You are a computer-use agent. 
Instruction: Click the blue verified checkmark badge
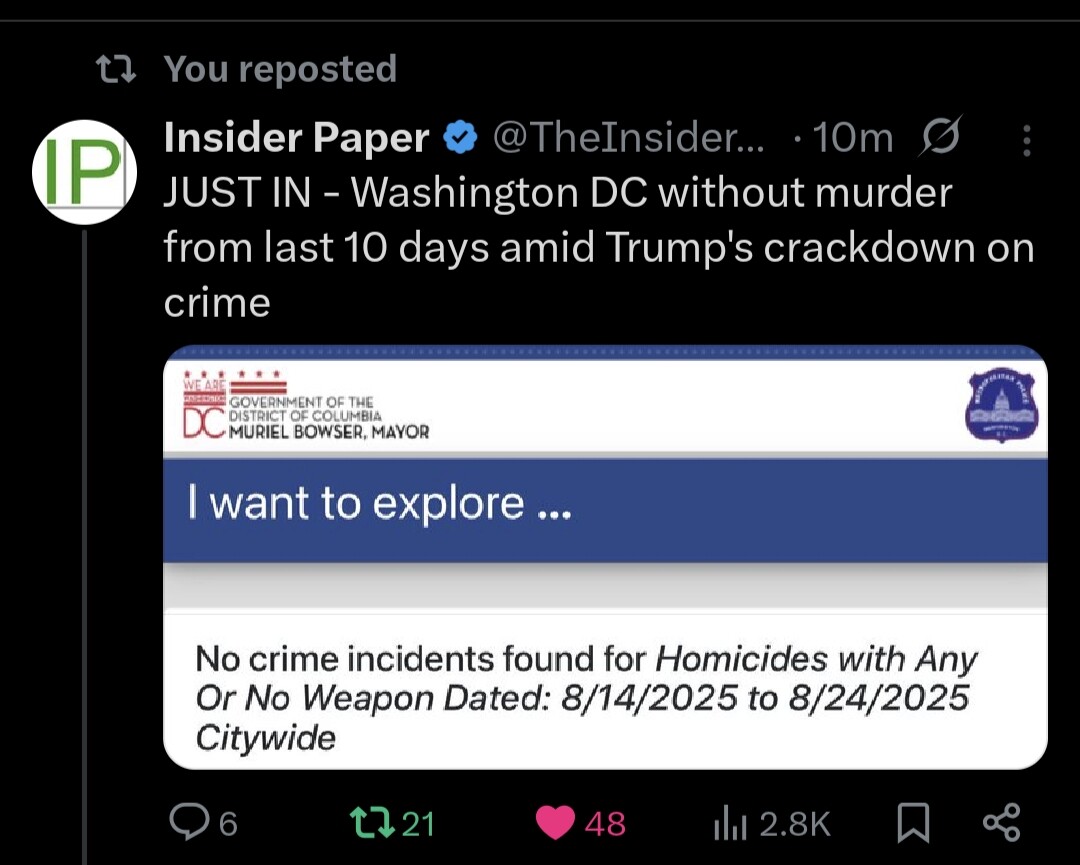(460, 138)
